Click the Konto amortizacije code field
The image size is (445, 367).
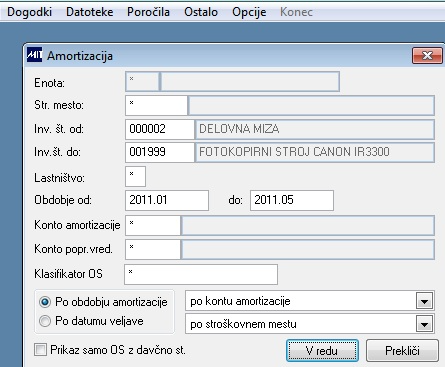point(153,225)
